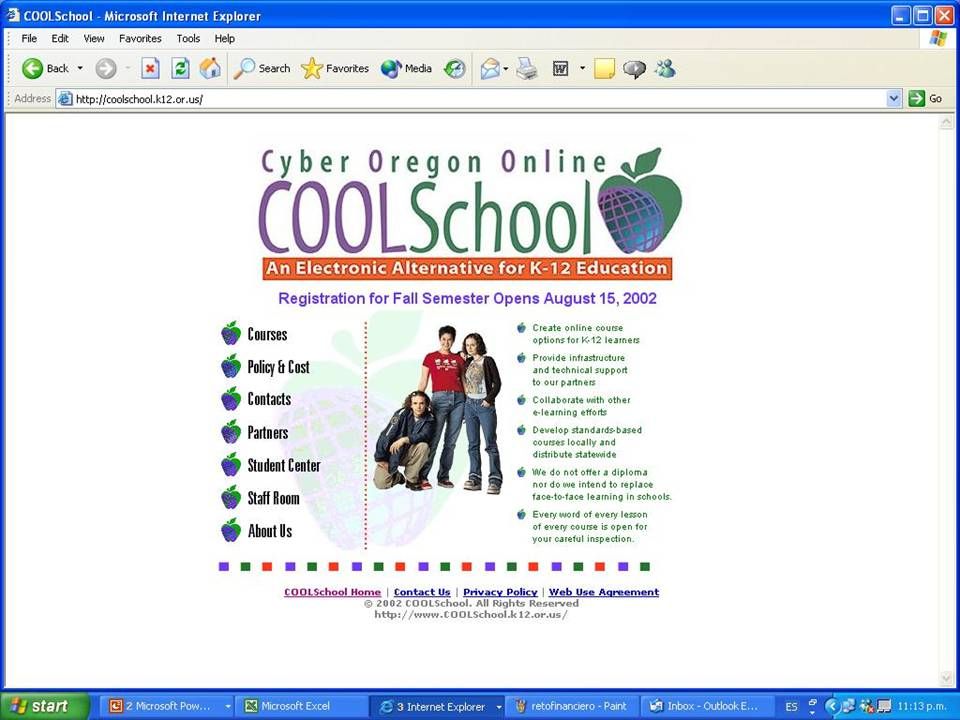Click the apple icon beside Contacts
The width and height of the screenshot is (960, 720).
click(231, 399)
